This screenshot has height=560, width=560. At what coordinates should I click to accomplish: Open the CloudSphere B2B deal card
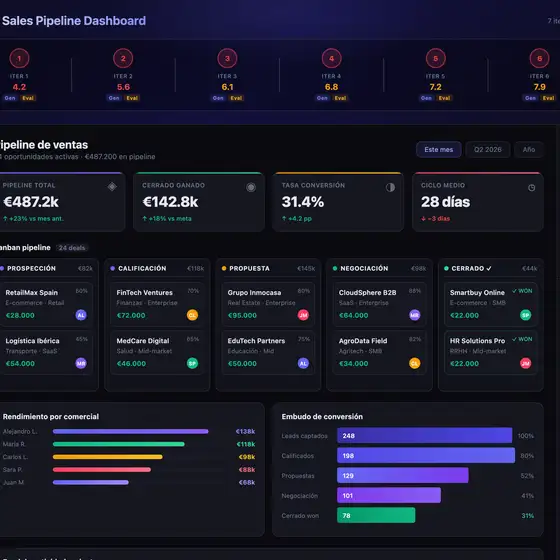pyautogui.click(x=380, y=304)
